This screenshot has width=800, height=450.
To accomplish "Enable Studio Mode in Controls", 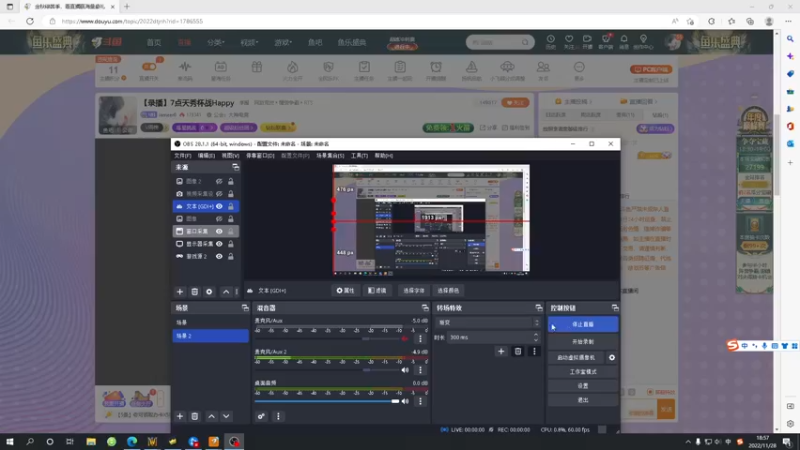I will coord(583,372).
